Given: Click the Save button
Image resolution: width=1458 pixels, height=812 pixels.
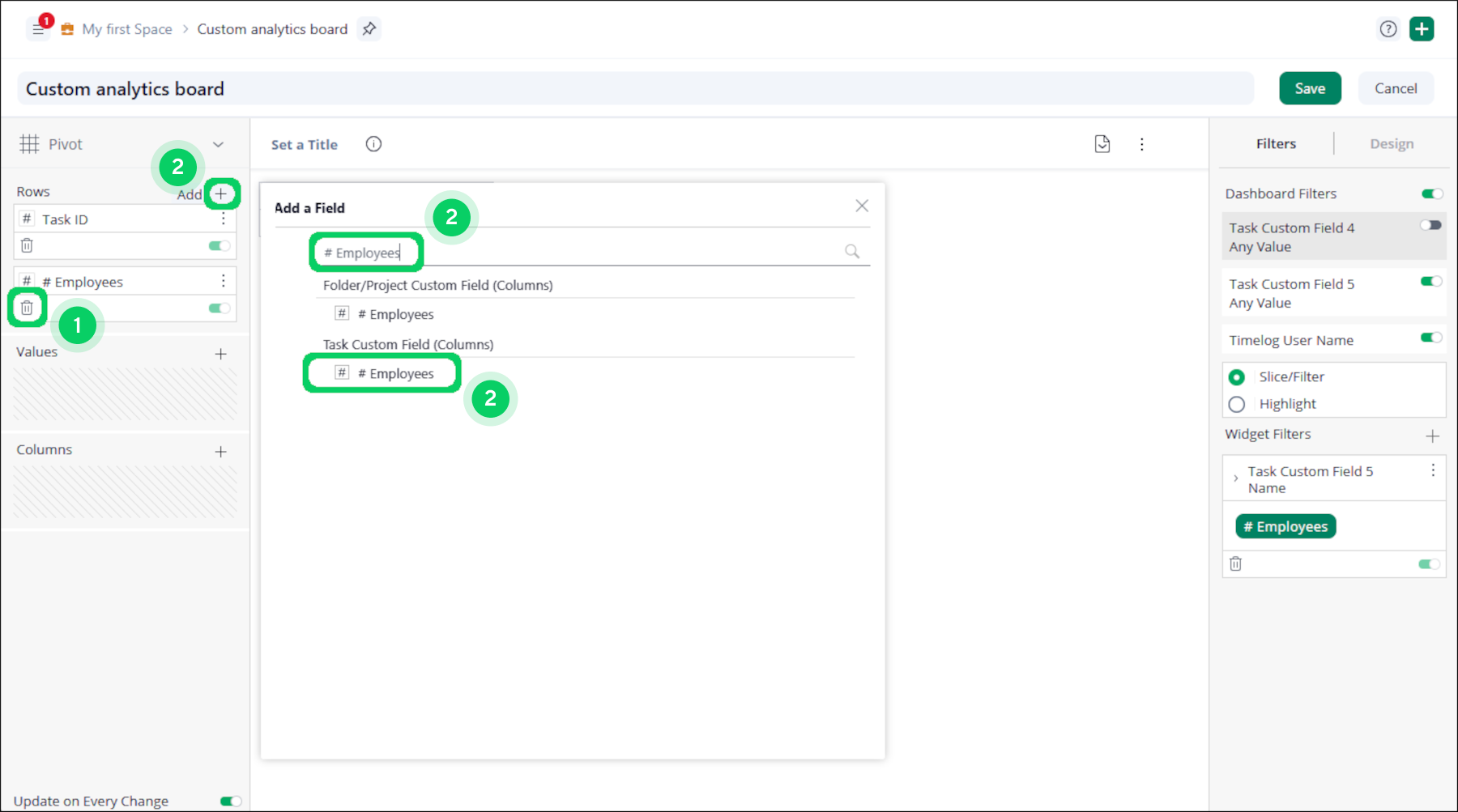Looking at the screenshot, I should tap(1309, 88).
